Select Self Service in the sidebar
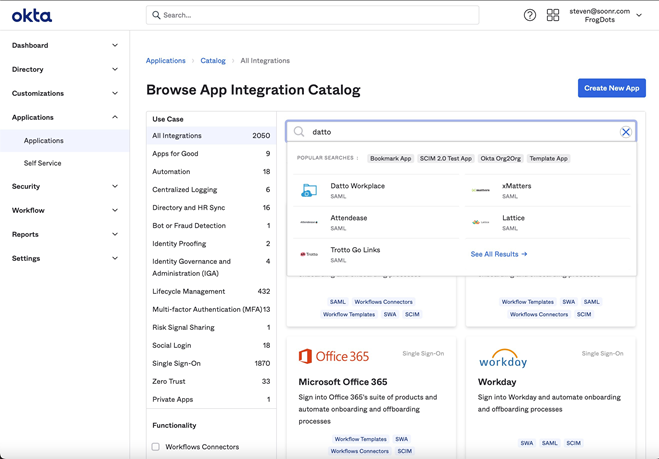The height and width of the screenshot is (459, 659). 43,163
